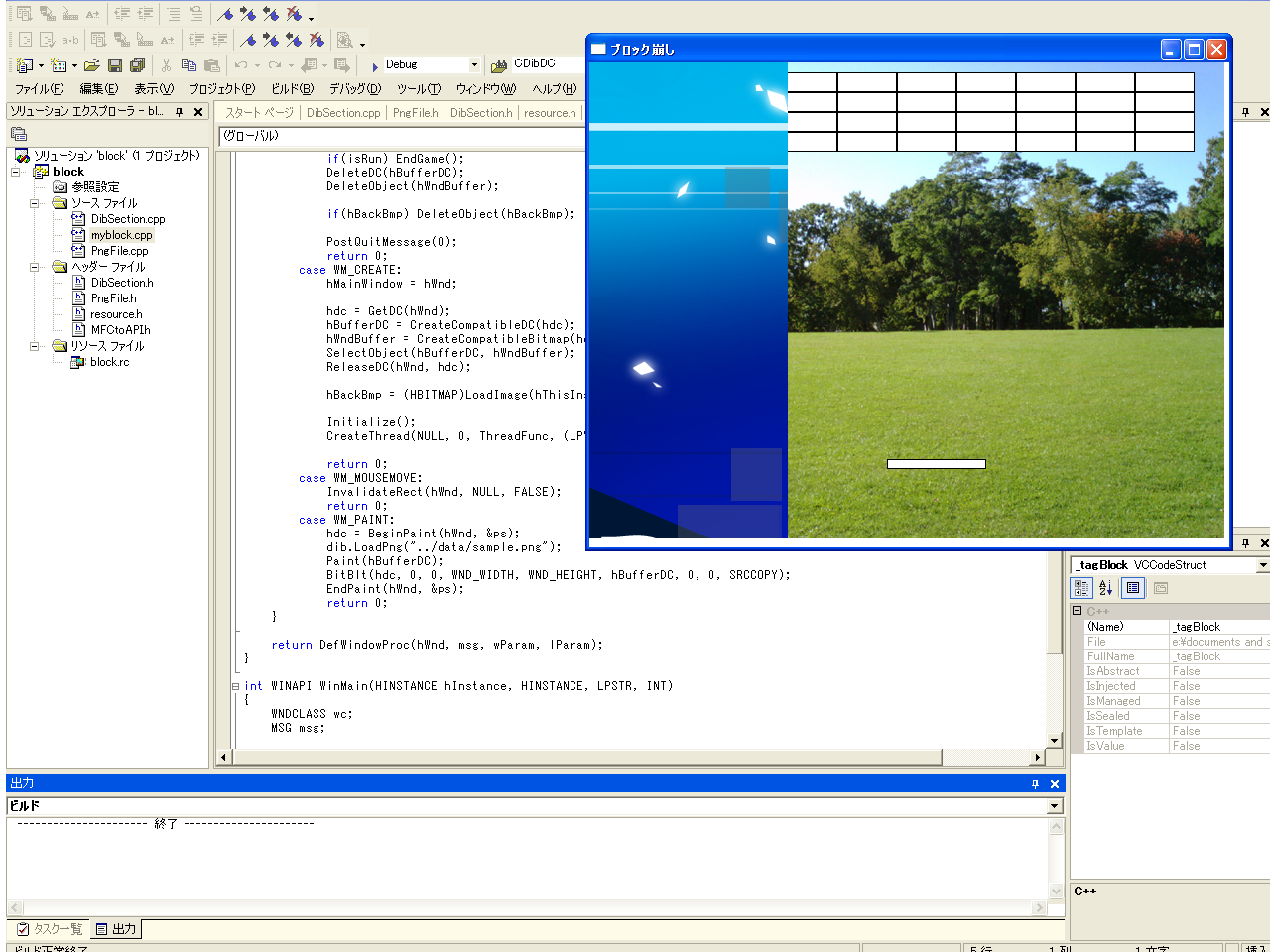Collapse the C++ category in Properties grid
Viewport: 1270px width, 952px height.
coord(1078,611)
